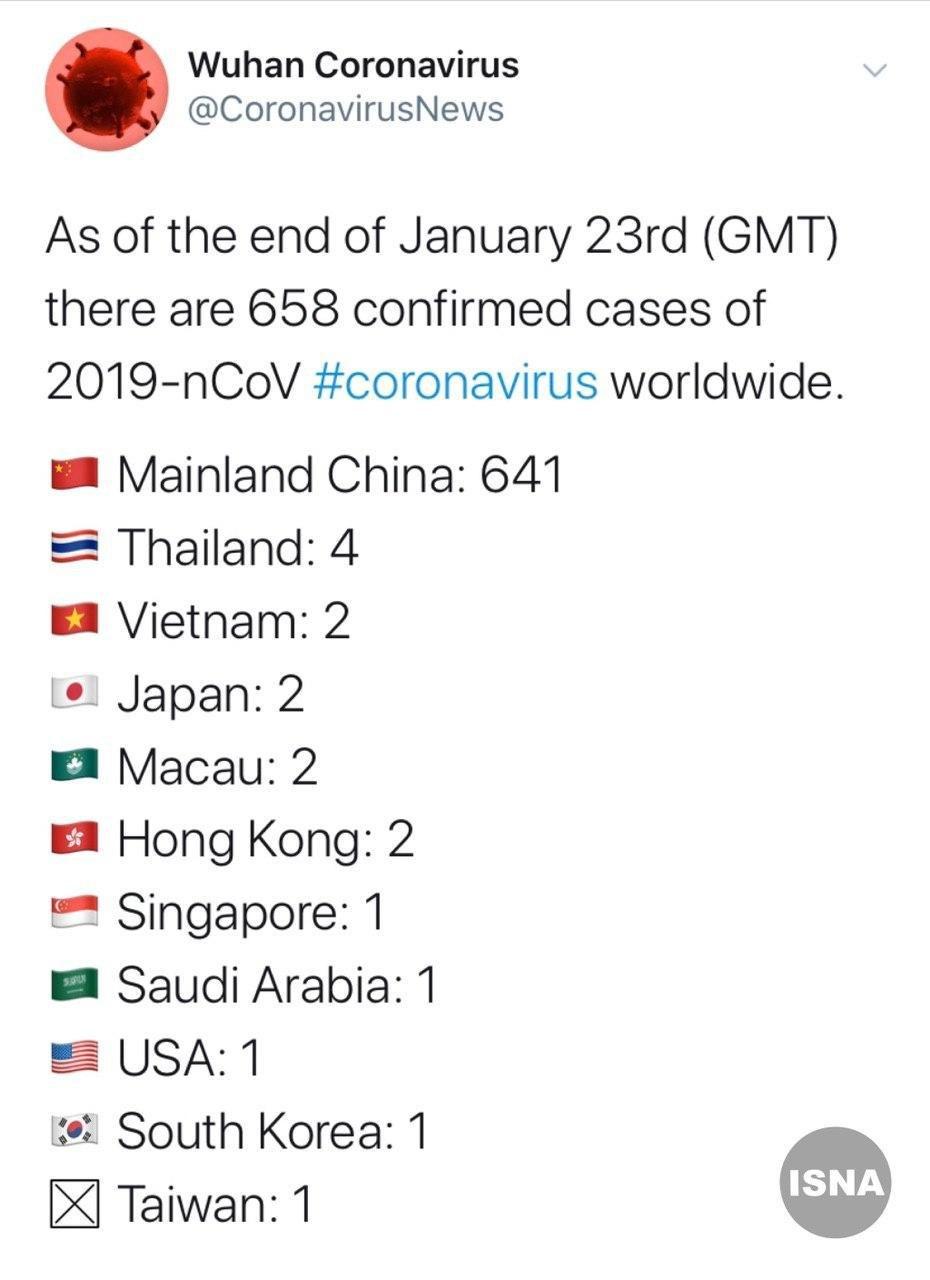
Task: Click the Taiwan: 1 text entry
Action: 215,1205
